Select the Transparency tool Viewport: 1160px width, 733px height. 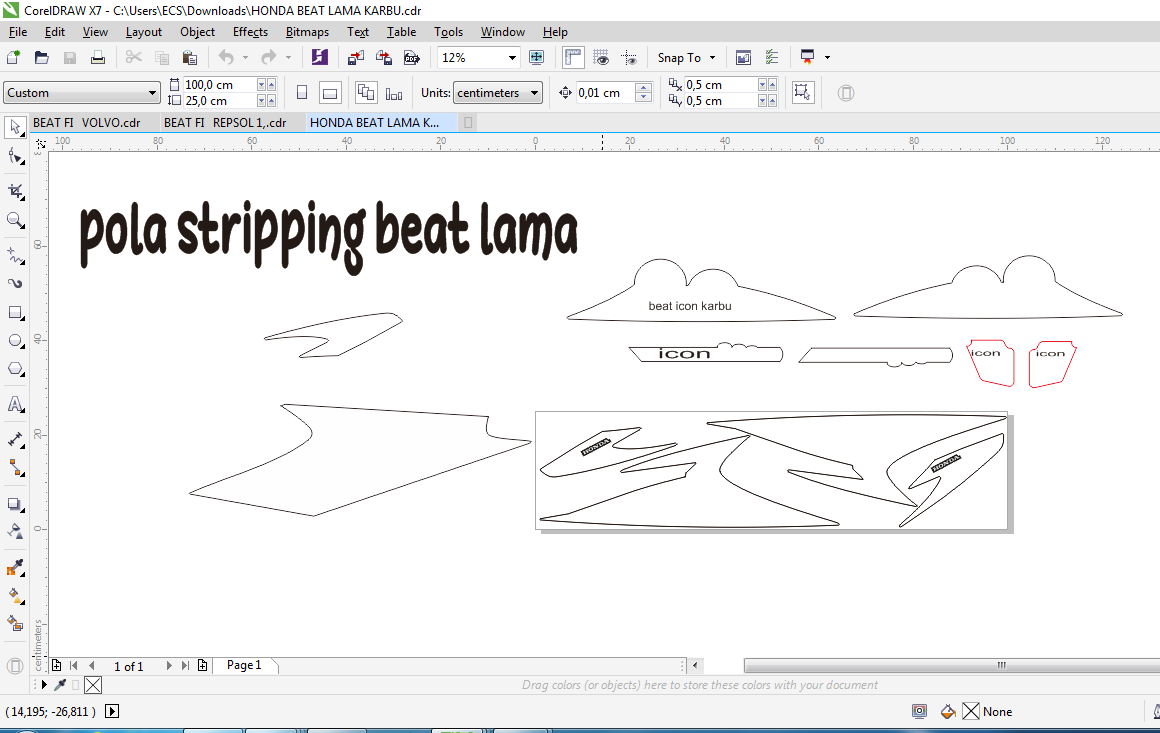[15, 532]
